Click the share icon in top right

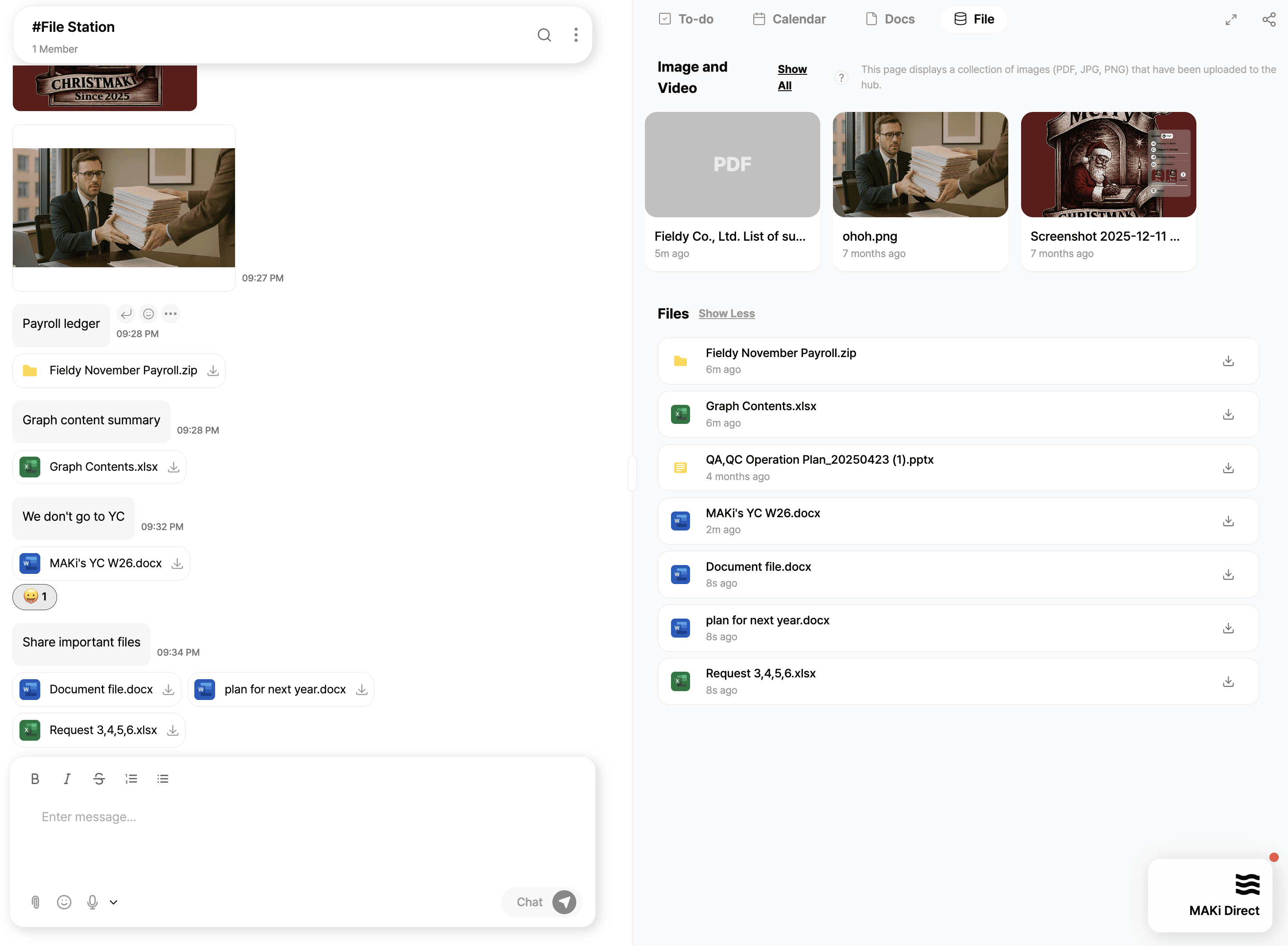tap(1269, 19)
